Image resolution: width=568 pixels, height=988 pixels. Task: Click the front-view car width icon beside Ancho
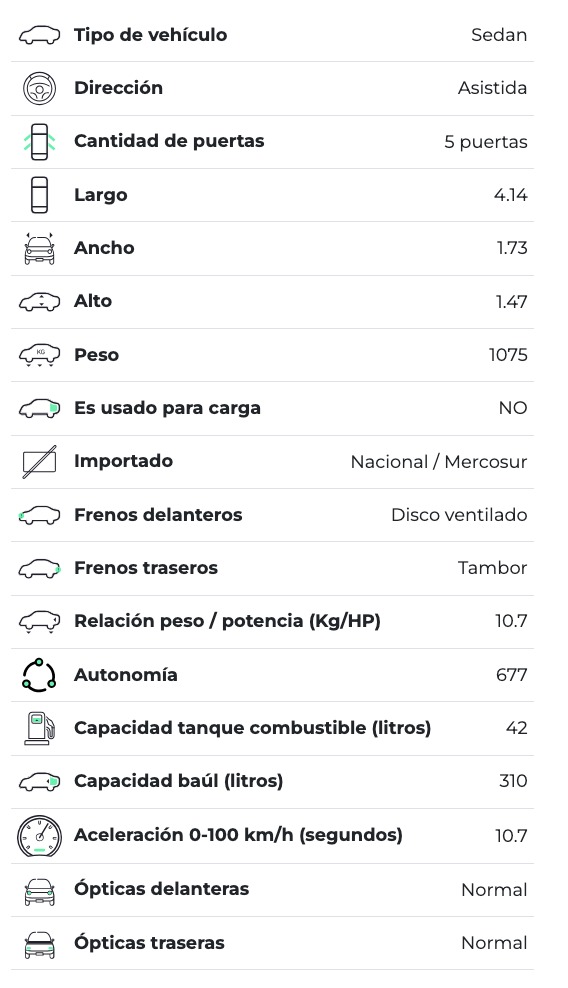point(39,248)
